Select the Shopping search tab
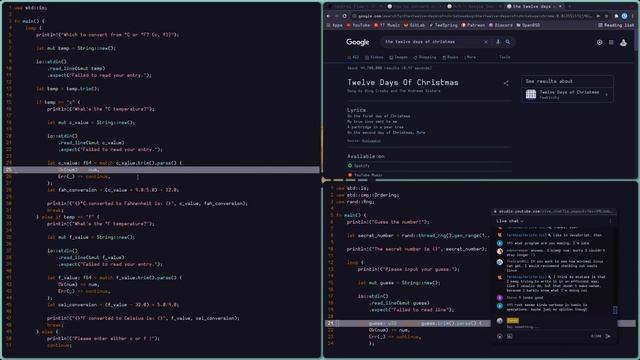The height and width of the screenshot is (360, 640). [424, 57]
